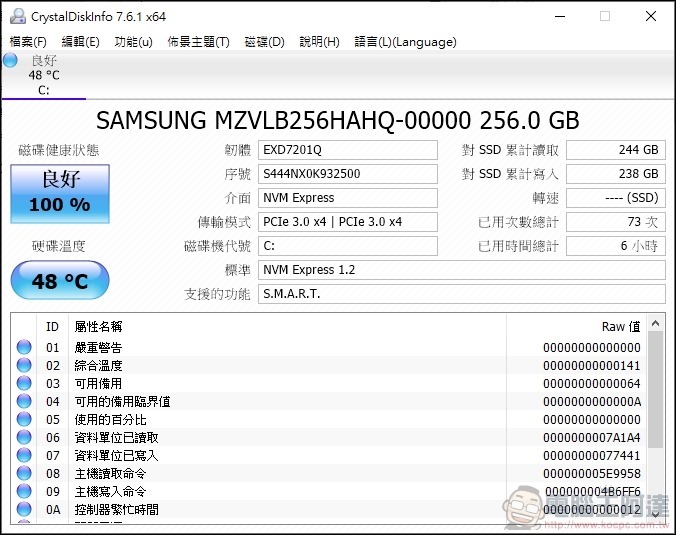
Task: Select the 控制器繁忙時間 attribute row
Action: [329, 509]
